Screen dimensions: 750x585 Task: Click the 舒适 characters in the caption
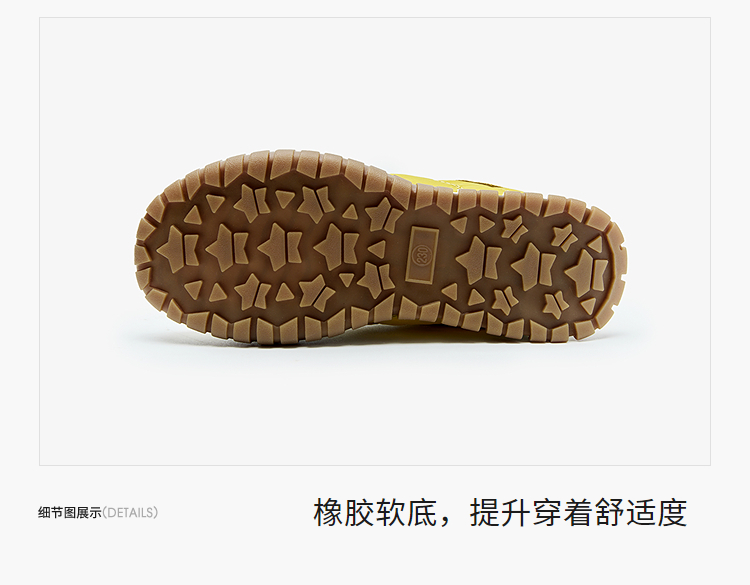click(x=625, y=513)
